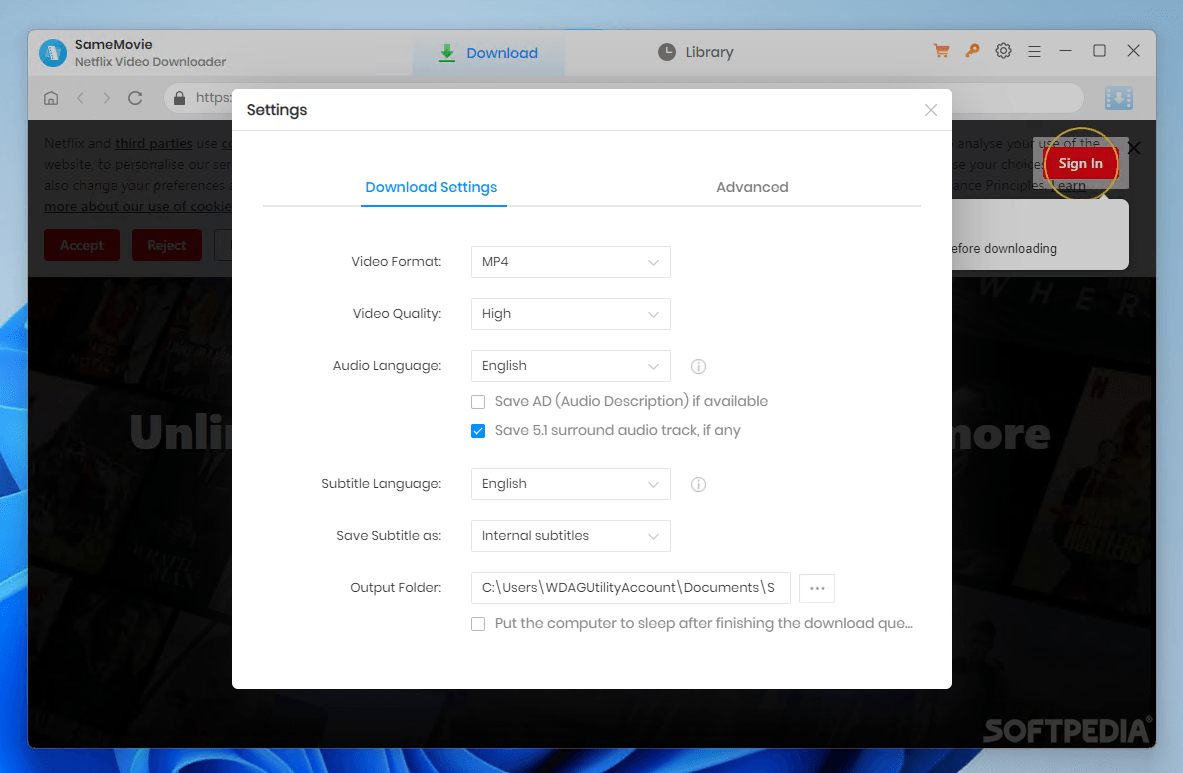Open the Library tab
Image resolution: width=1183 pixels, height=773 pixels.
(x=696, y=52)
